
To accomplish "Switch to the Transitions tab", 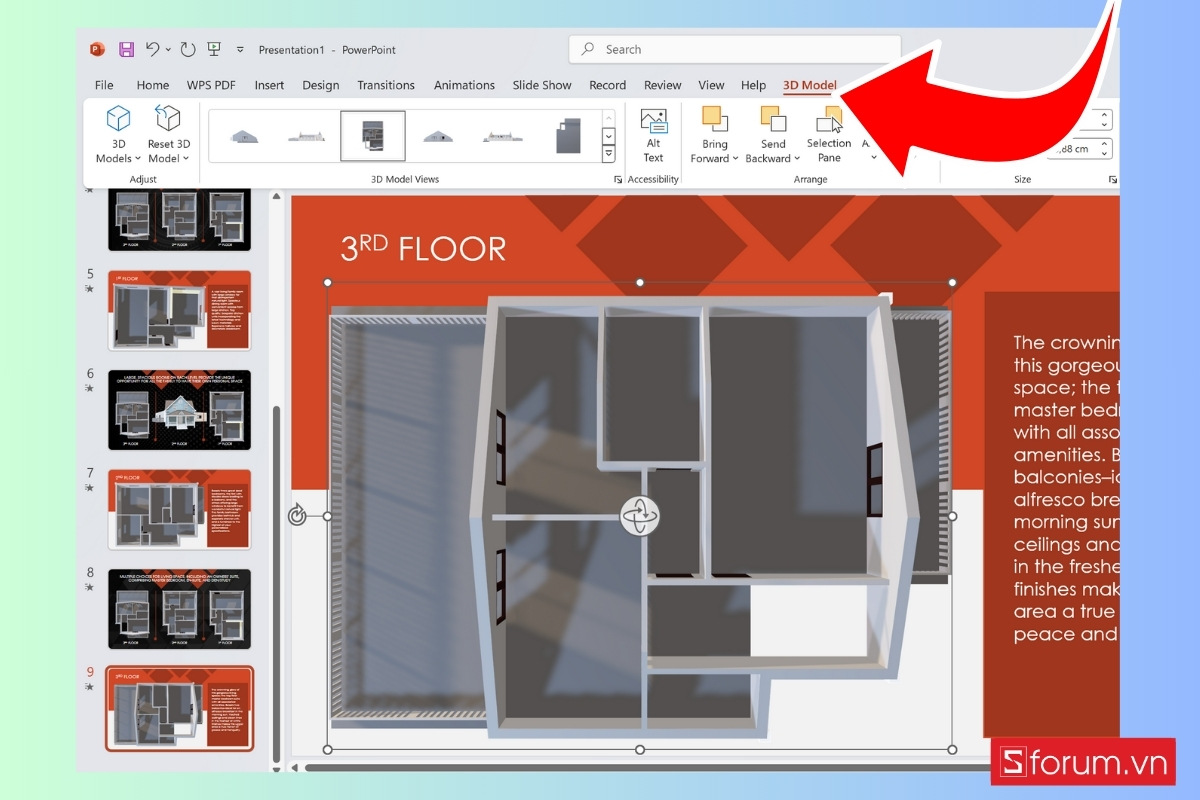I will tap(385, 85).
